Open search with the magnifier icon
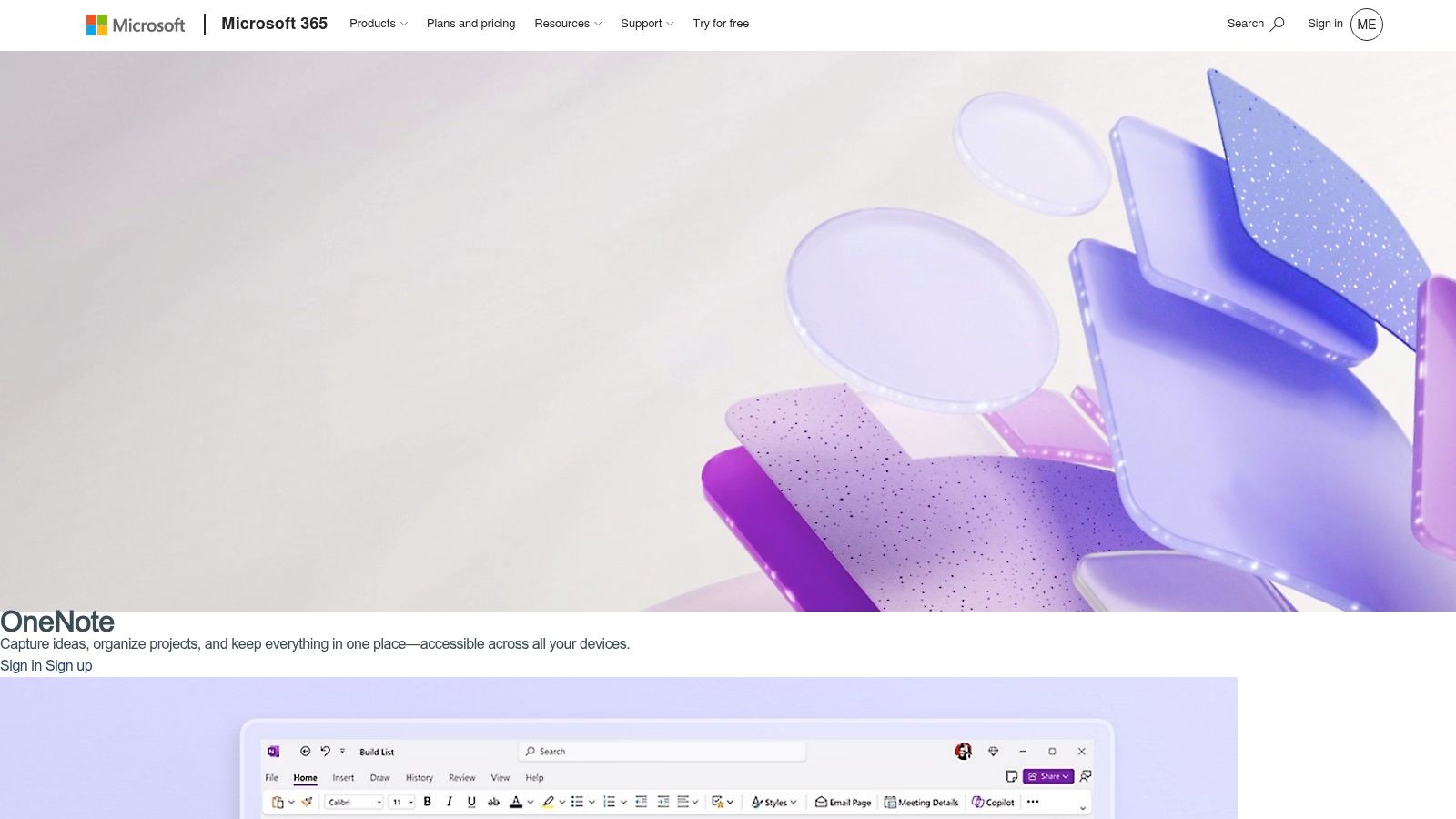1456x819 pixels. pos(1278,24)
